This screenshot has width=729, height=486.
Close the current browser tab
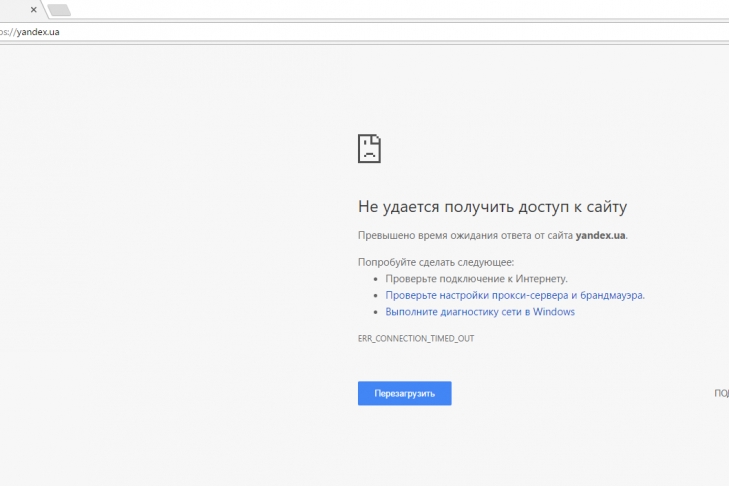tap(34, 10)
